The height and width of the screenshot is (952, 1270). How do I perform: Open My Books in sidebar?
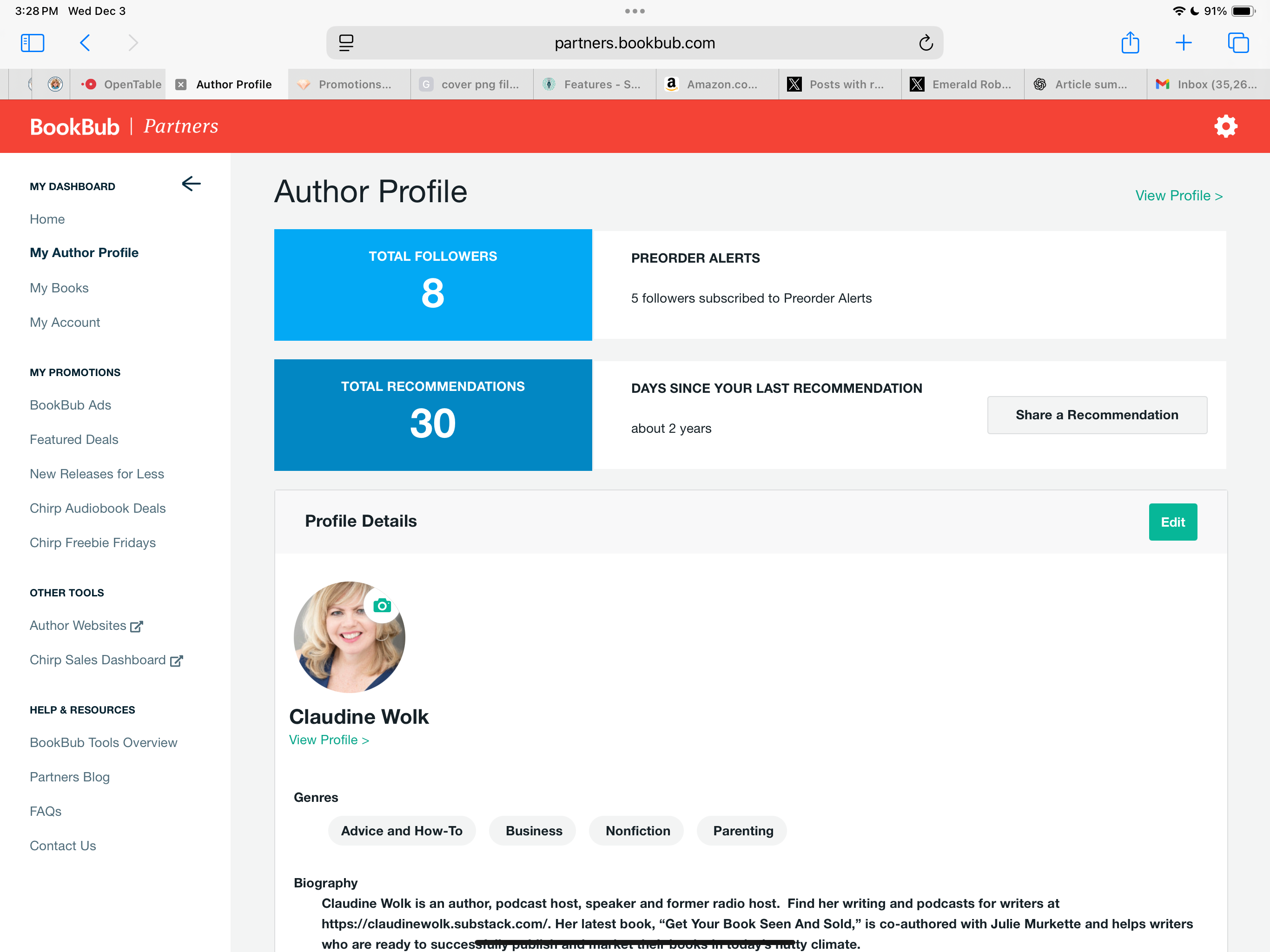(59, 288)
